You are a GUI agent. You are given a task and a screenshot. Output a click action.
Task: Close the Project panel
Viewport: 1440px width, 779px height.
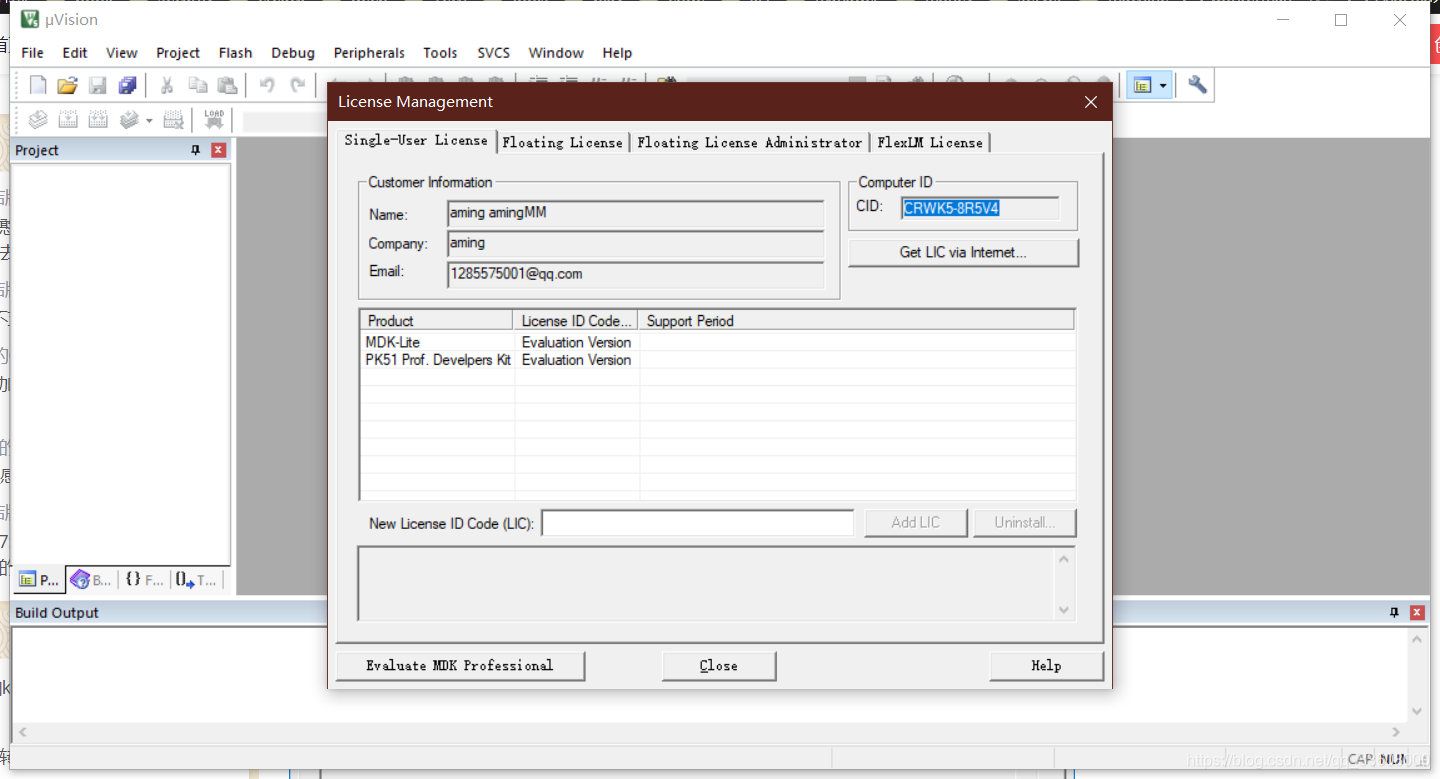pyautogui.click(x=218, y=150)
